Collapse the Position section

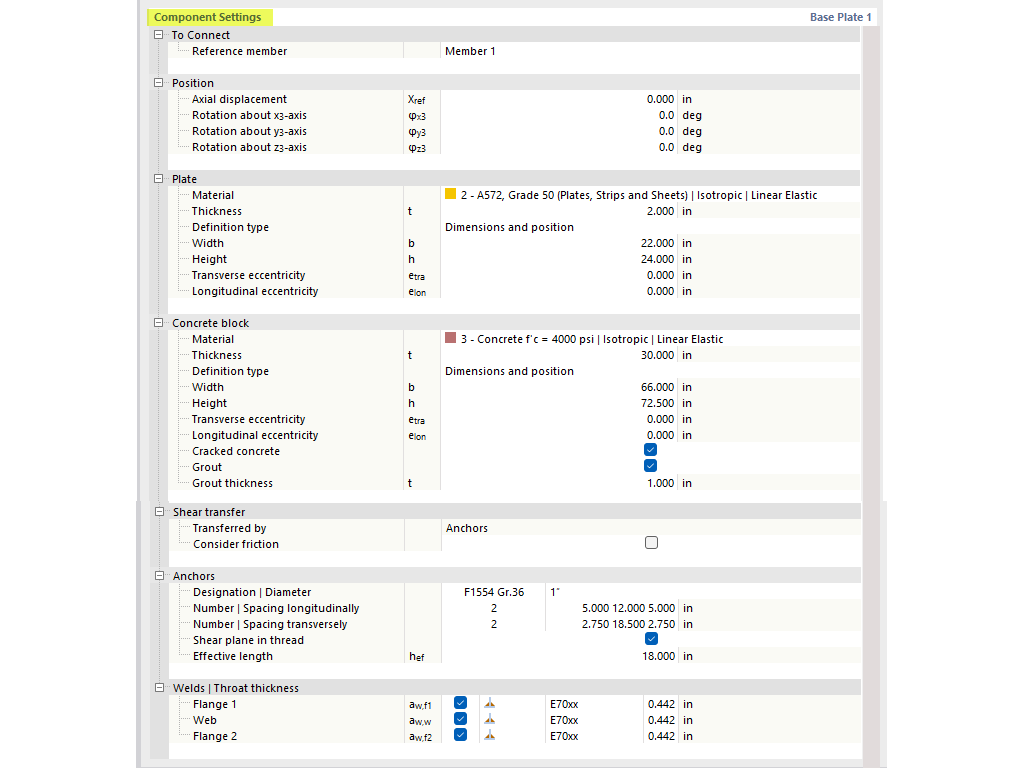pos(158,83)
